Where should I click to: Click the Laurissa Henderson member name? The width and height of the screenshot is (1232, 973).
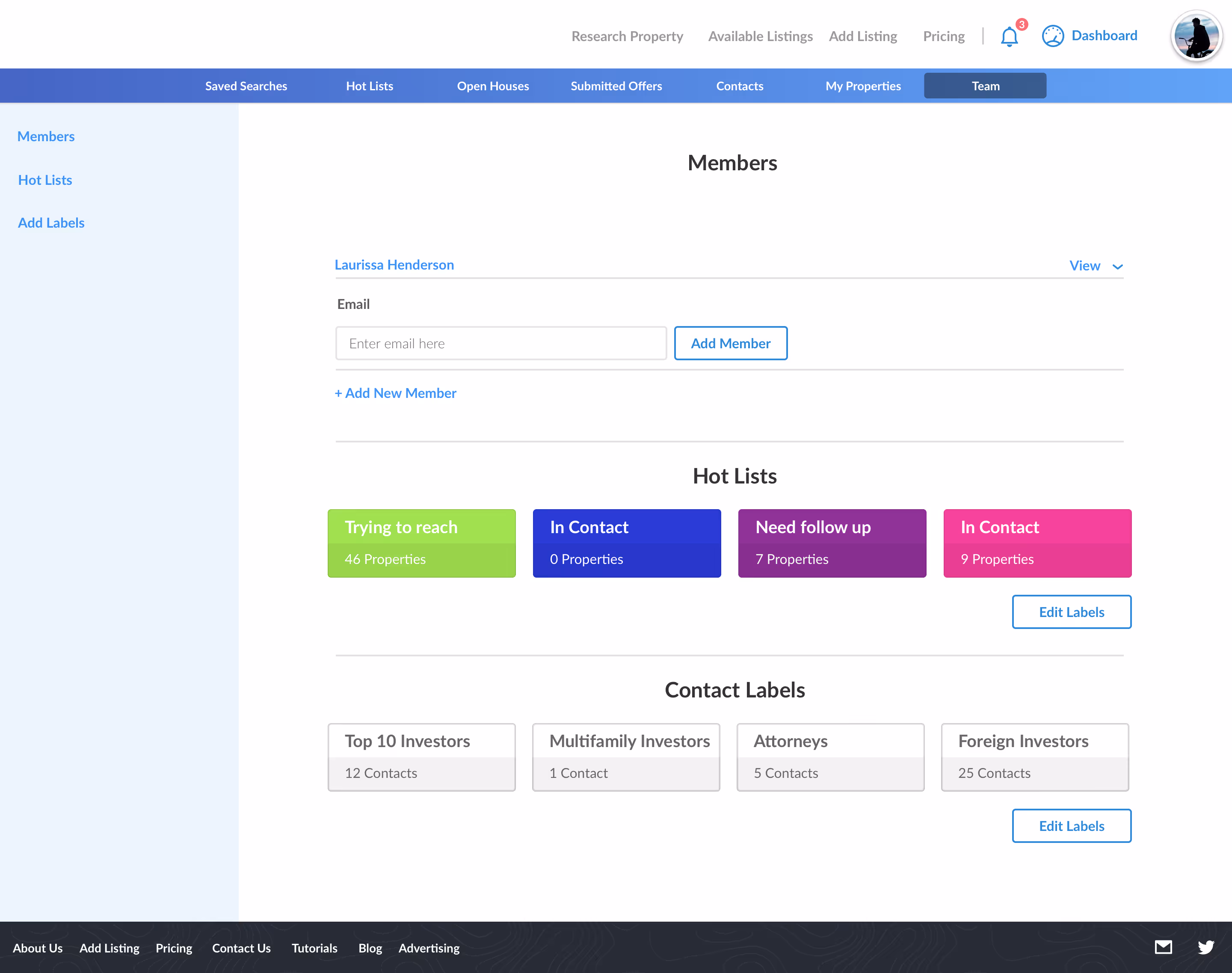394,265
